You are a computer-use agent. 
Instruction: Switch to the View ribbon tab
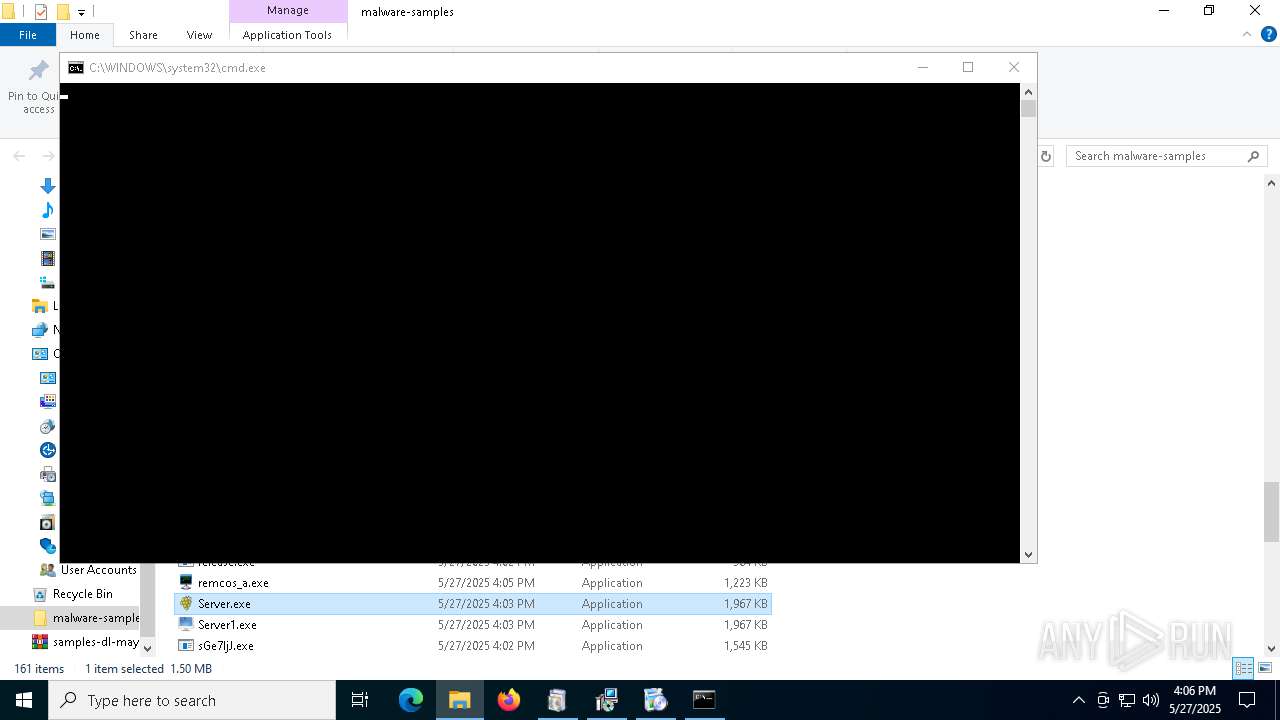(199, 35)
